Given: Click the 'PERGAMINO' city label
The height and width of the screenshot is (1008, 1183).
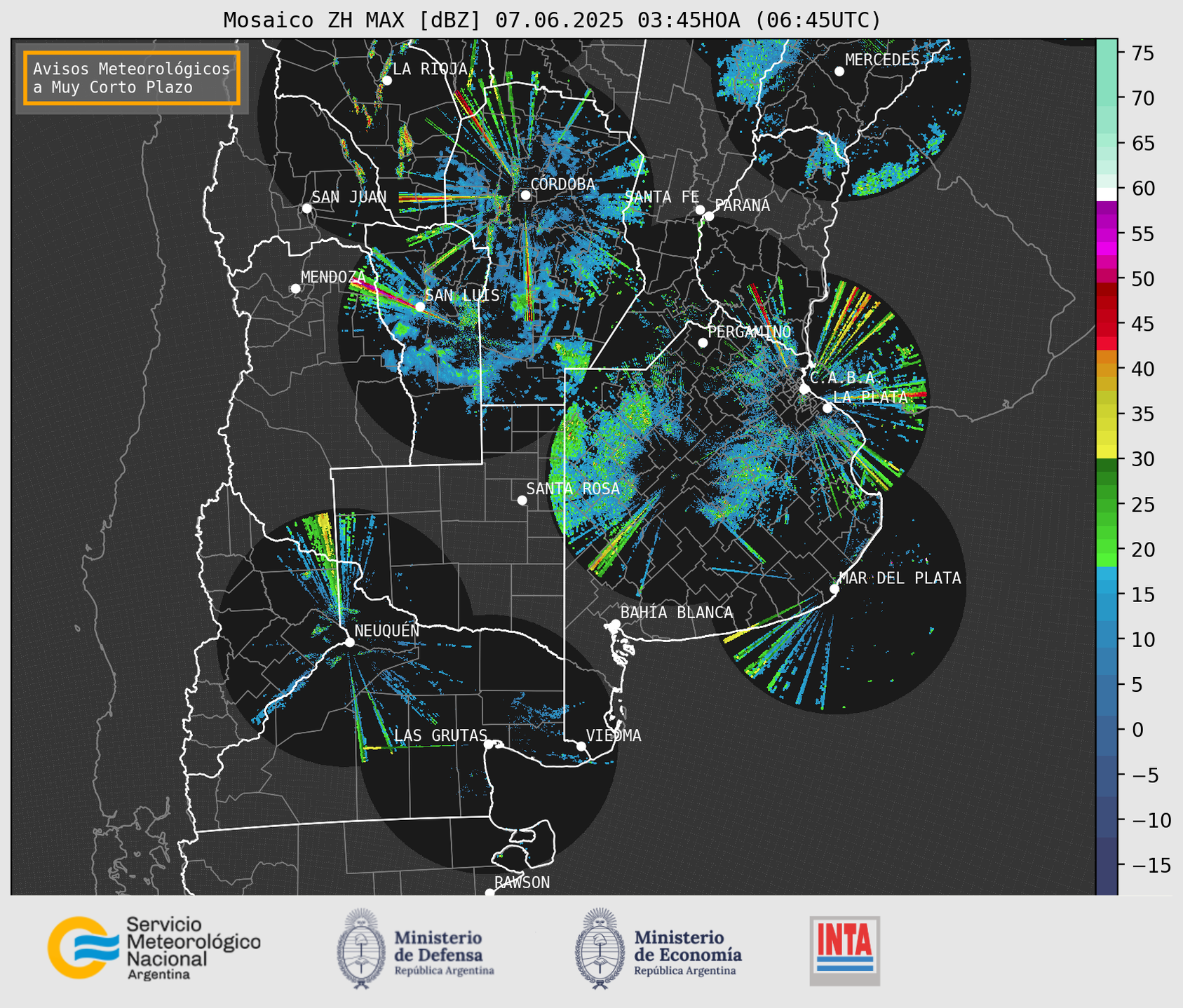Looking at the screenshot, I should 749,332.
